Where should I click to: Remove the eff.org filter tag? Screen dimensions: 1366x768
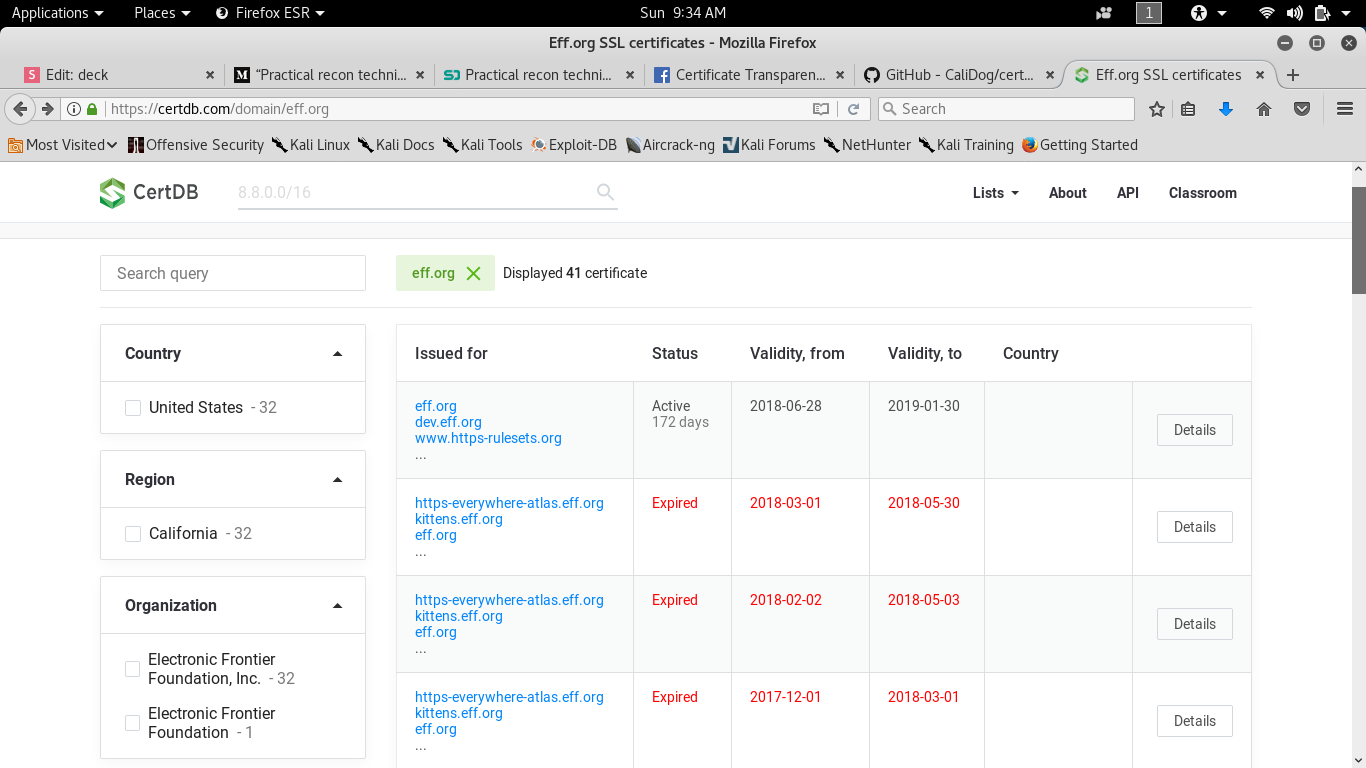tap(473, 273)
